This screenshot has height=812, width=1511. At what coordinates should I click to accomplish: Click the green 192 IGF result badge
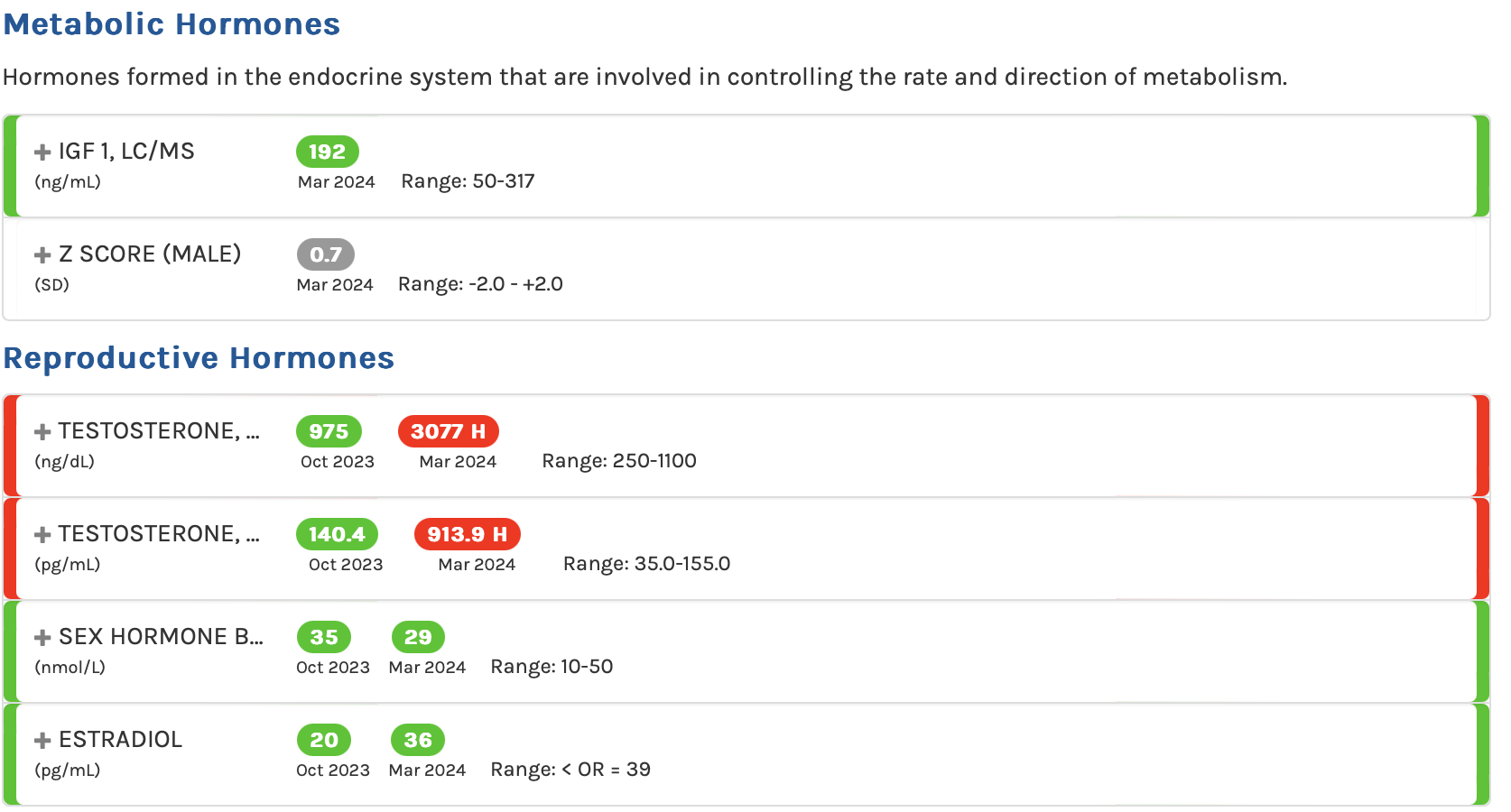(327, 152)
